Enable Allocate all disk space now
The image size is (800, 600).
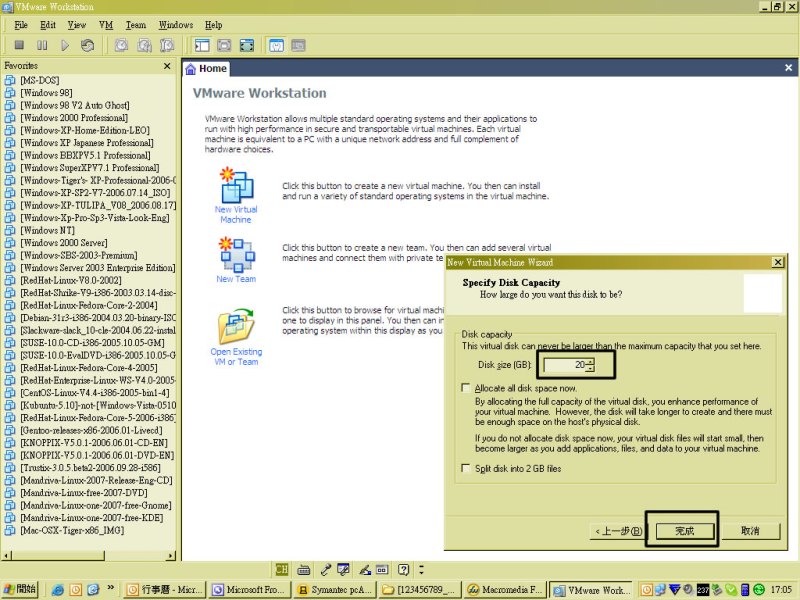click(x=465, y=388)
